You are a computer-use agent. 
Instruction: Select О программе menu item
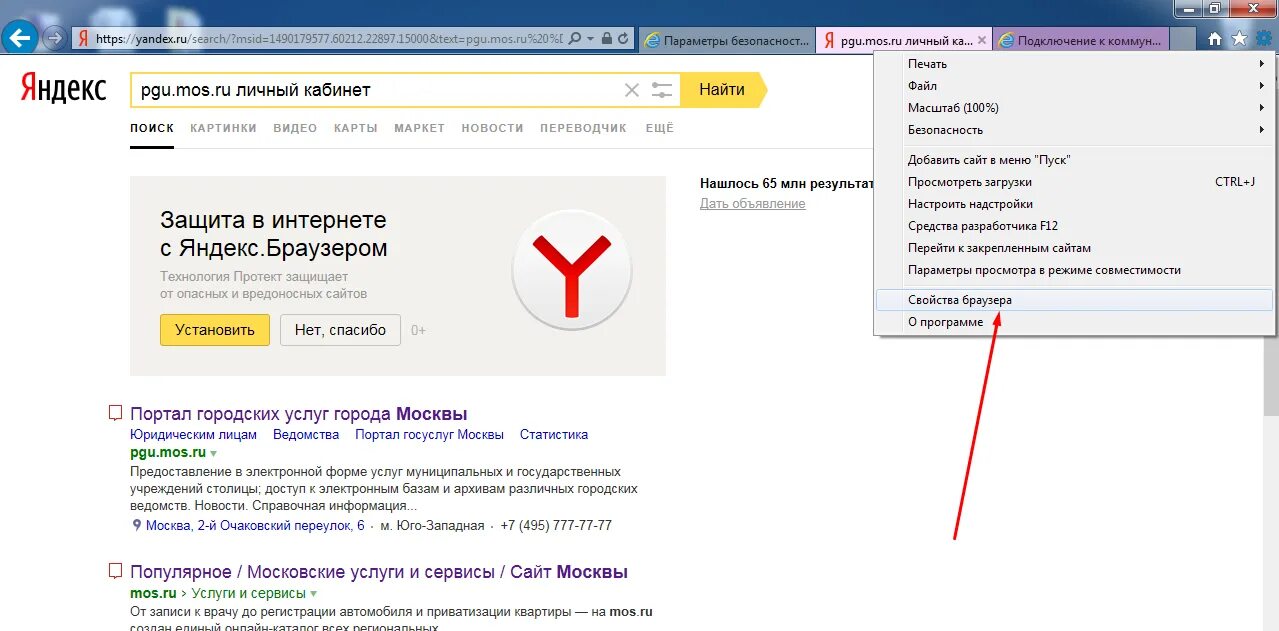pos(1073,322)
